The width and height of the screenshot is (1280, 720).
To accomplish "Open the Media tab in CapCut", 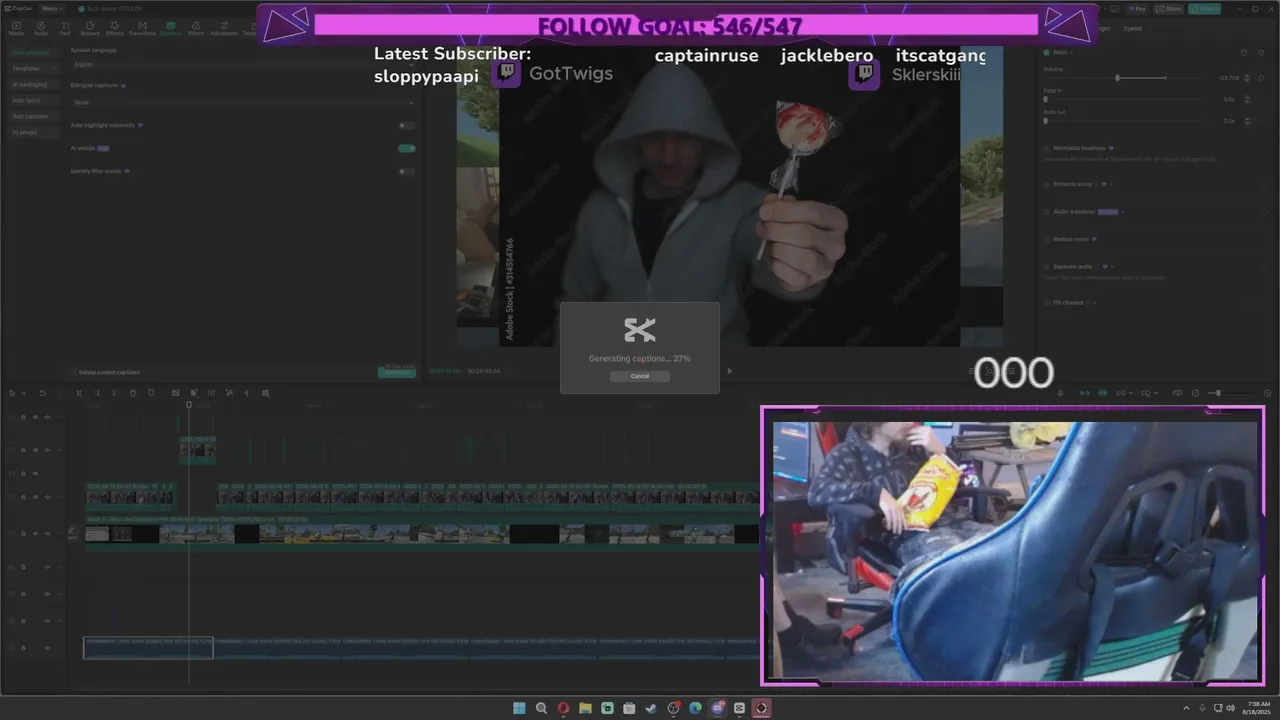I will [x=16, y=28].
